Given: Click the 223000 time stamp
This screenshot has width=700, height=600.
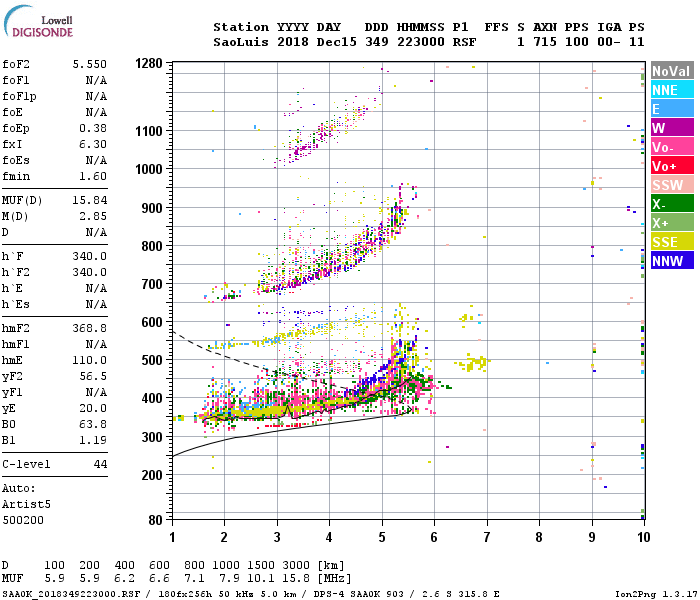Looking at the screenshot, I should tap(421, 42).
